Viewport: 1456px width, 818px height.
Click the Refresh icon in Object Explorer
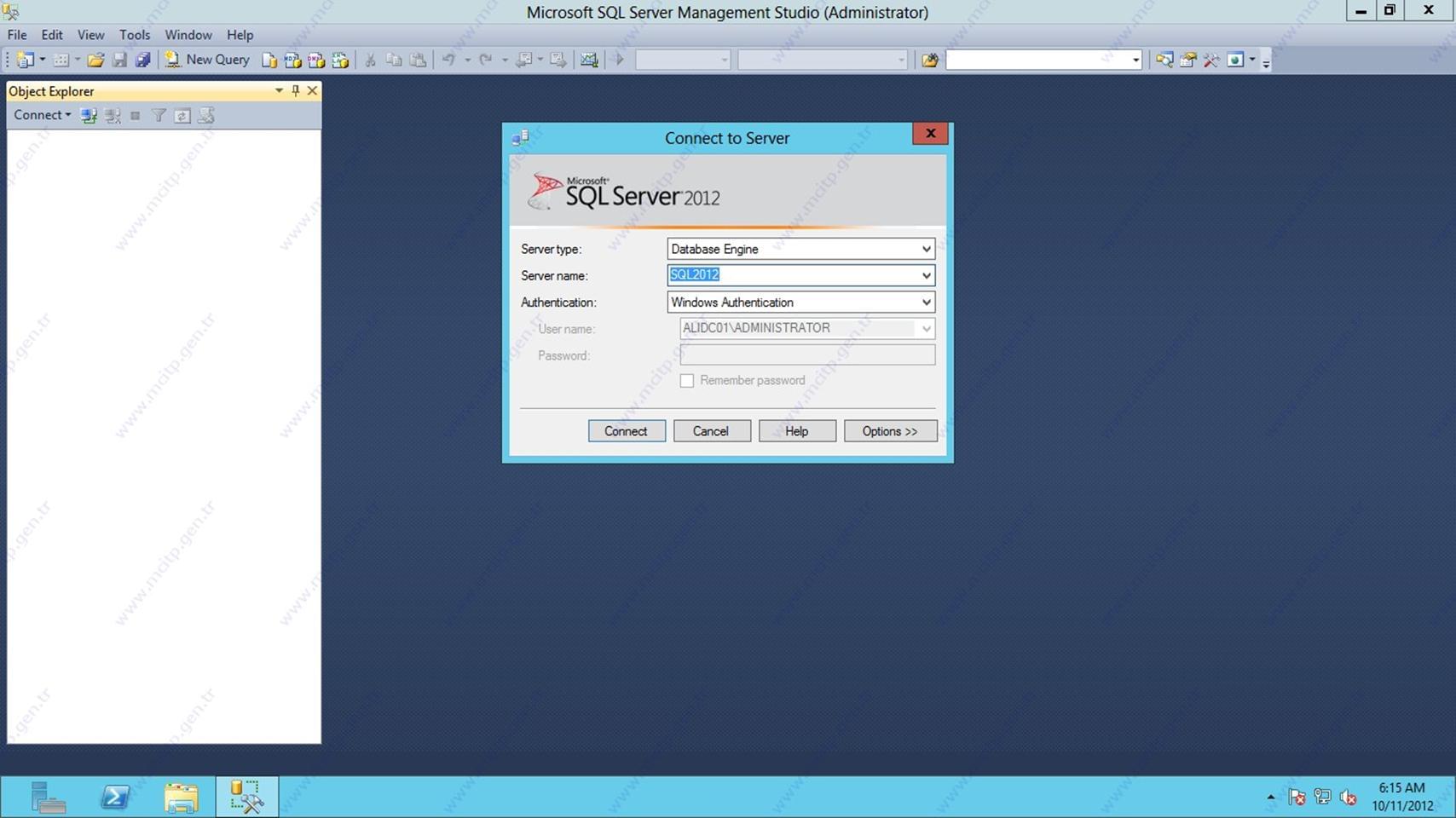[x=182, y=115]
